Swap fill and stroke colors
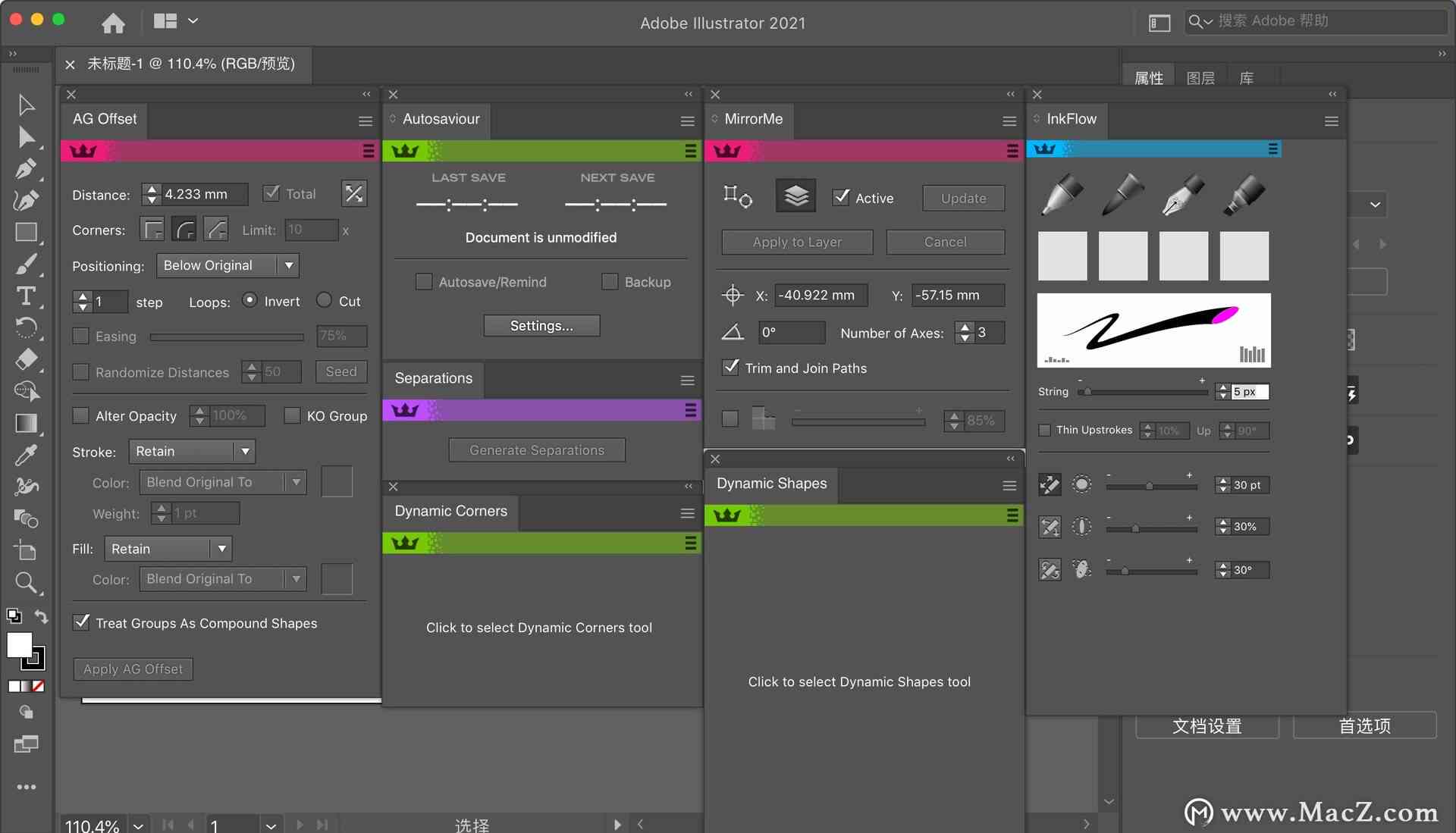 (x=42, y=617)
